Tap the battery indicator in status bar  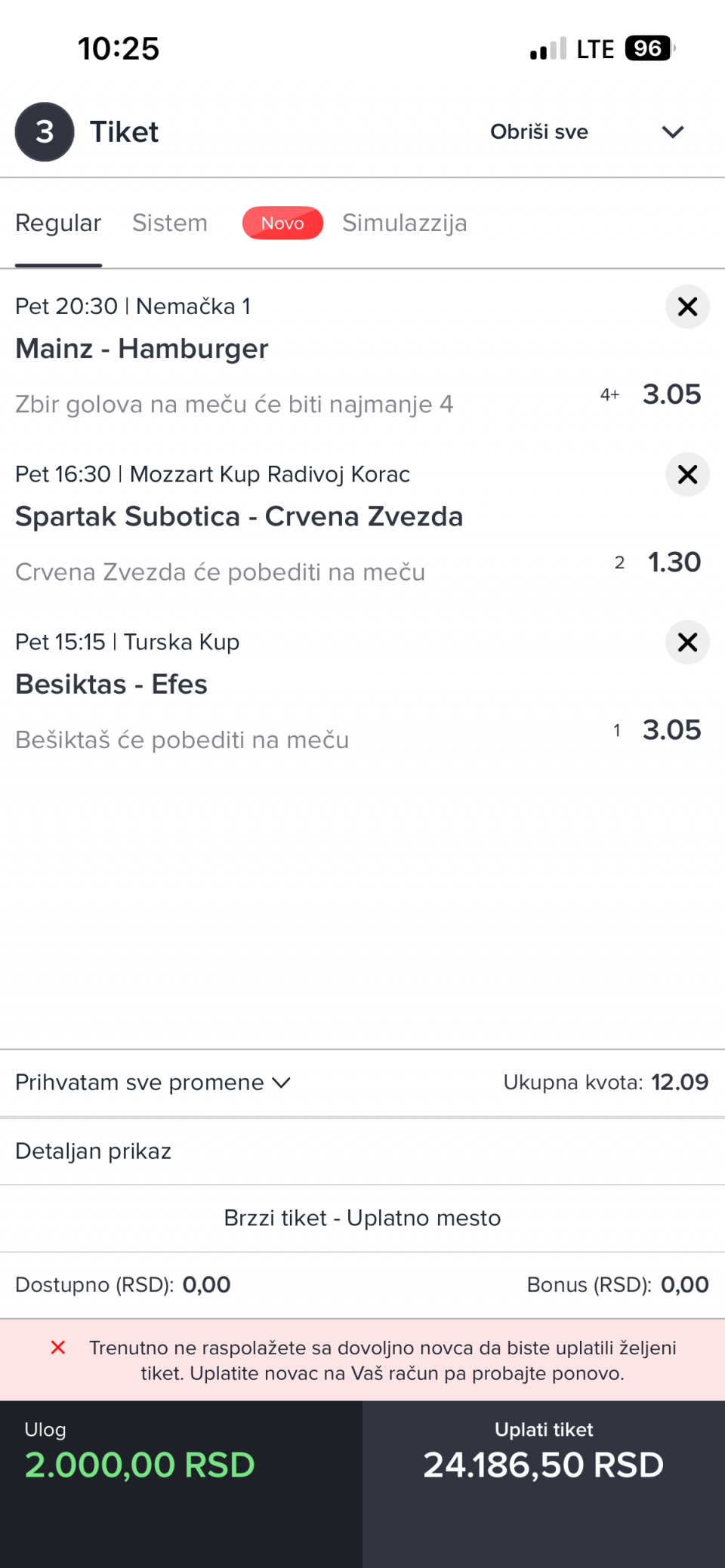[649, 49]
